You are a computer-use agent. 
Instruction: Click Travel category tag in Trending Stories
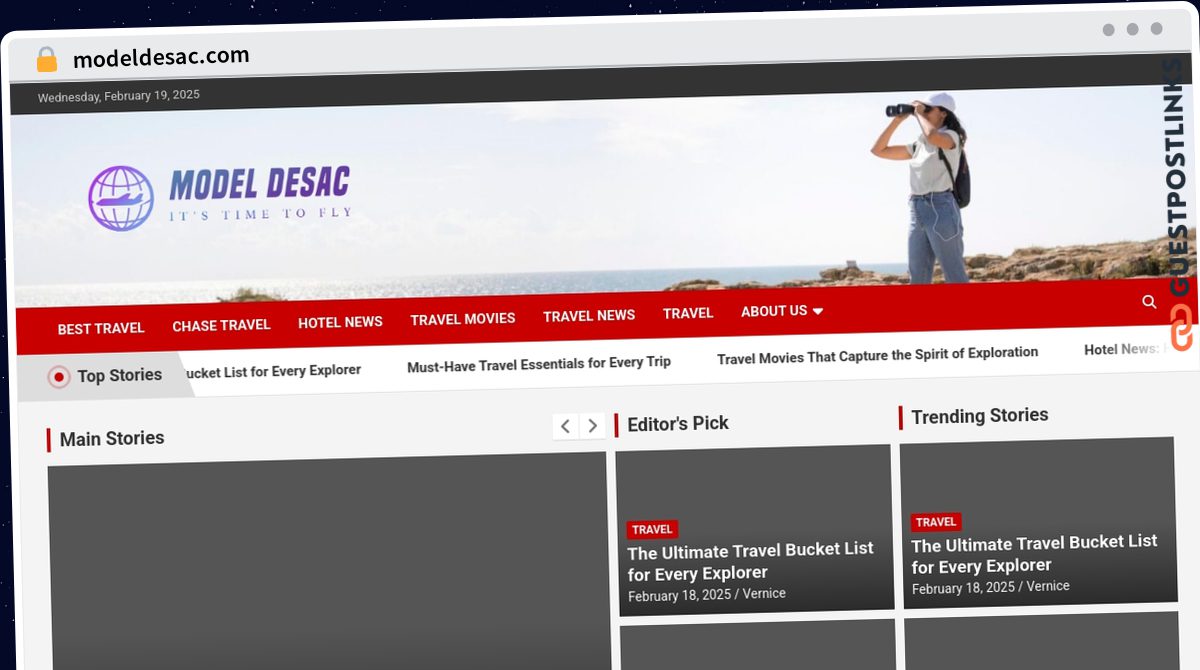pos(936,522)
